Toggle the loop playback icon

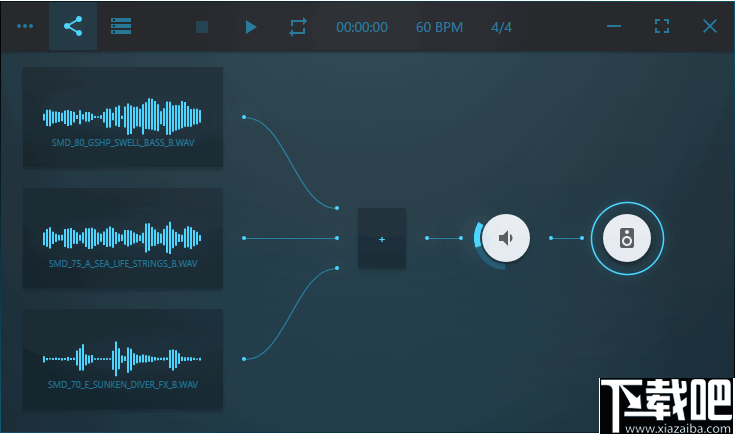(298, 27)
